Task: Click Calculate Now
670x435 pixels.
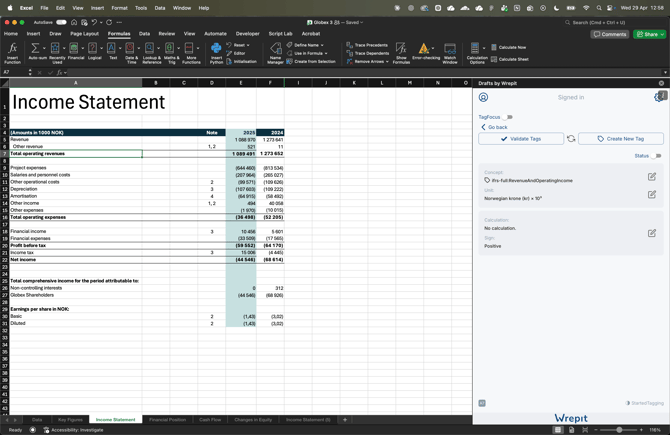Action: coord(508,47)
